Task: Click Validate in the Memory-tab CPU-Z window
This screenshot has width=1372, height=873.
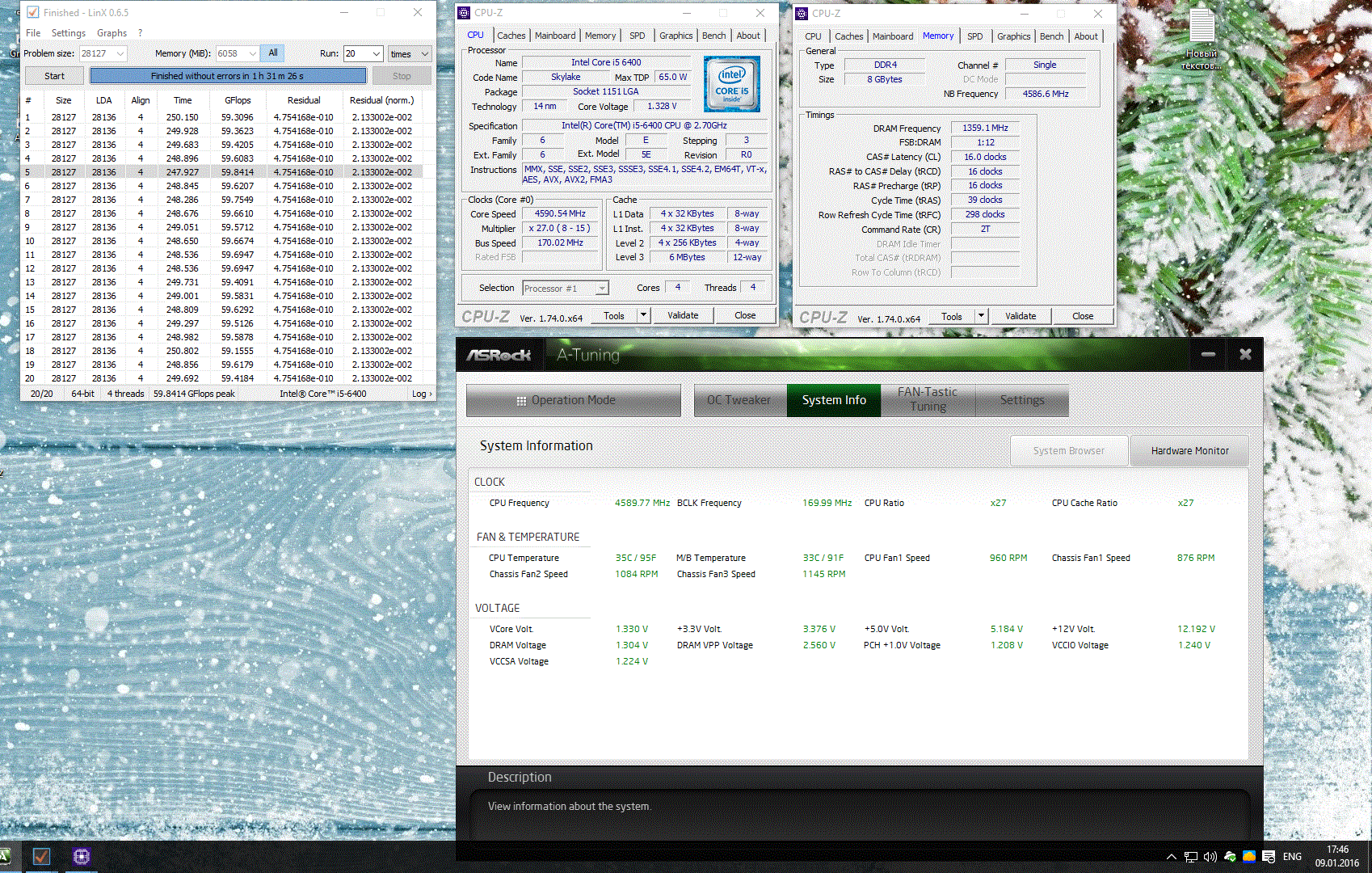Action: 1021,316
